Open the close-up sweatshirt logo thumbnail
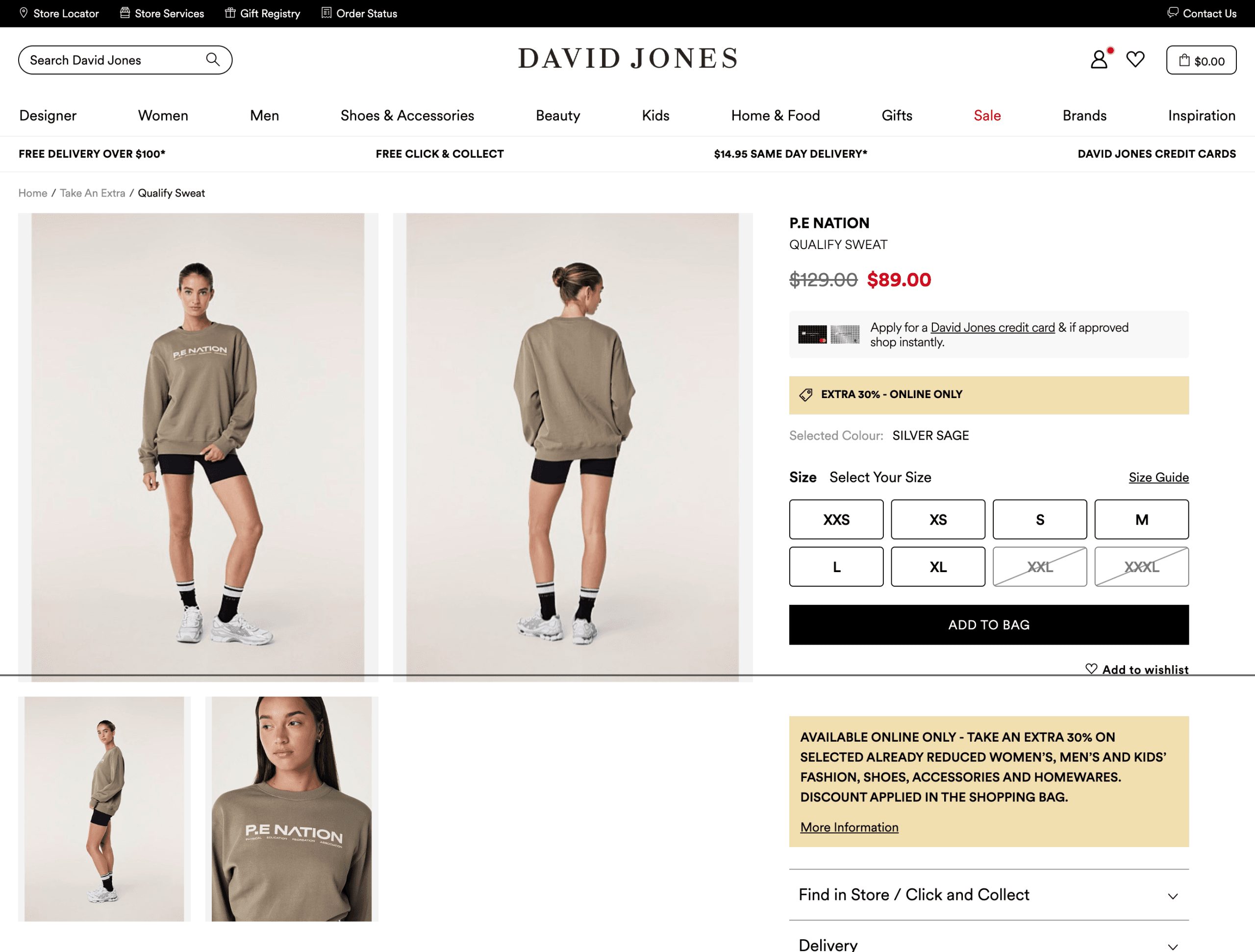The width and height of the screenshot is (1255, 952). click(292, 808)
